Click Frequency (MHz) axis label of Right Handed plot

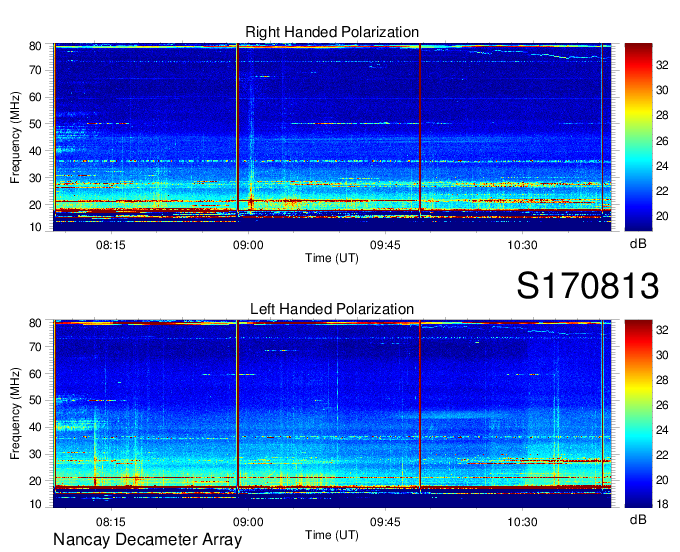click(15, 137)
